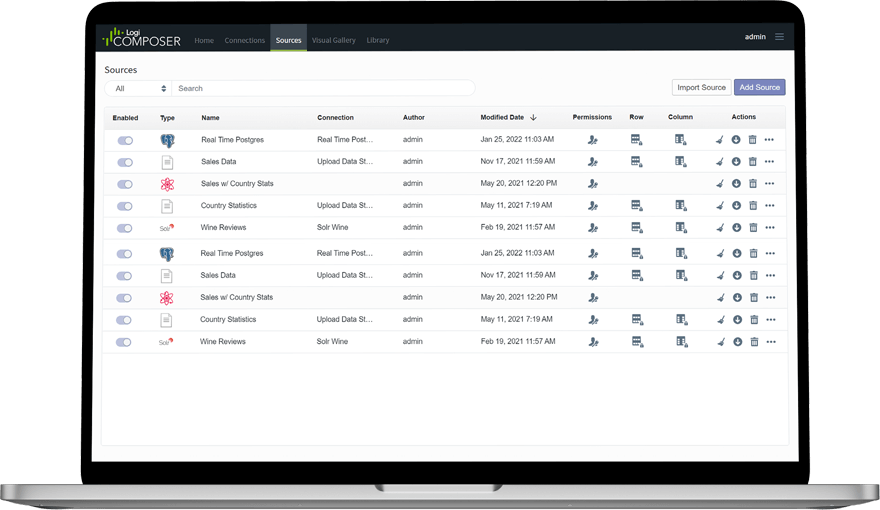Click the download icon in the first table row
Viewport: 880px width, 510px height.
click(736, 140)
